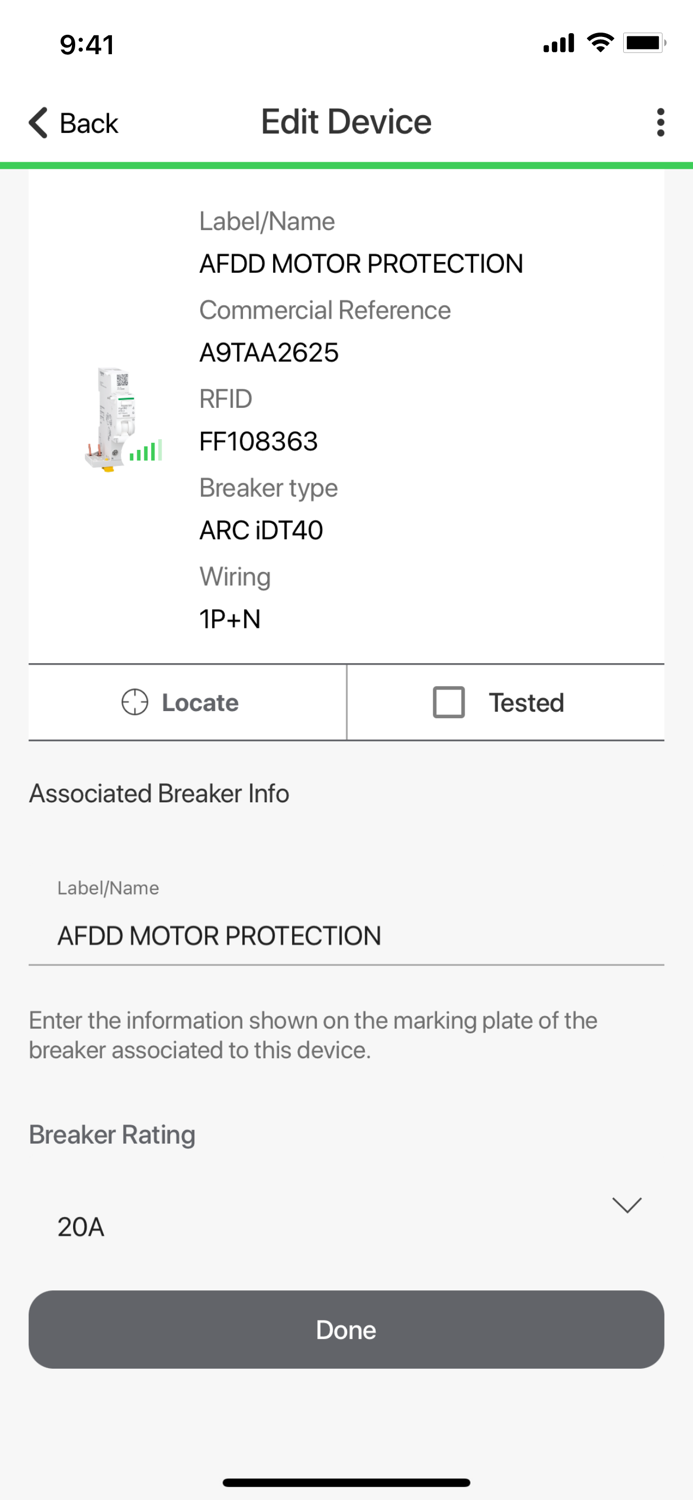Screen dimensions: 693x1500
Task: Tap the home indicator bar
Action: [x=346, y=1483]
